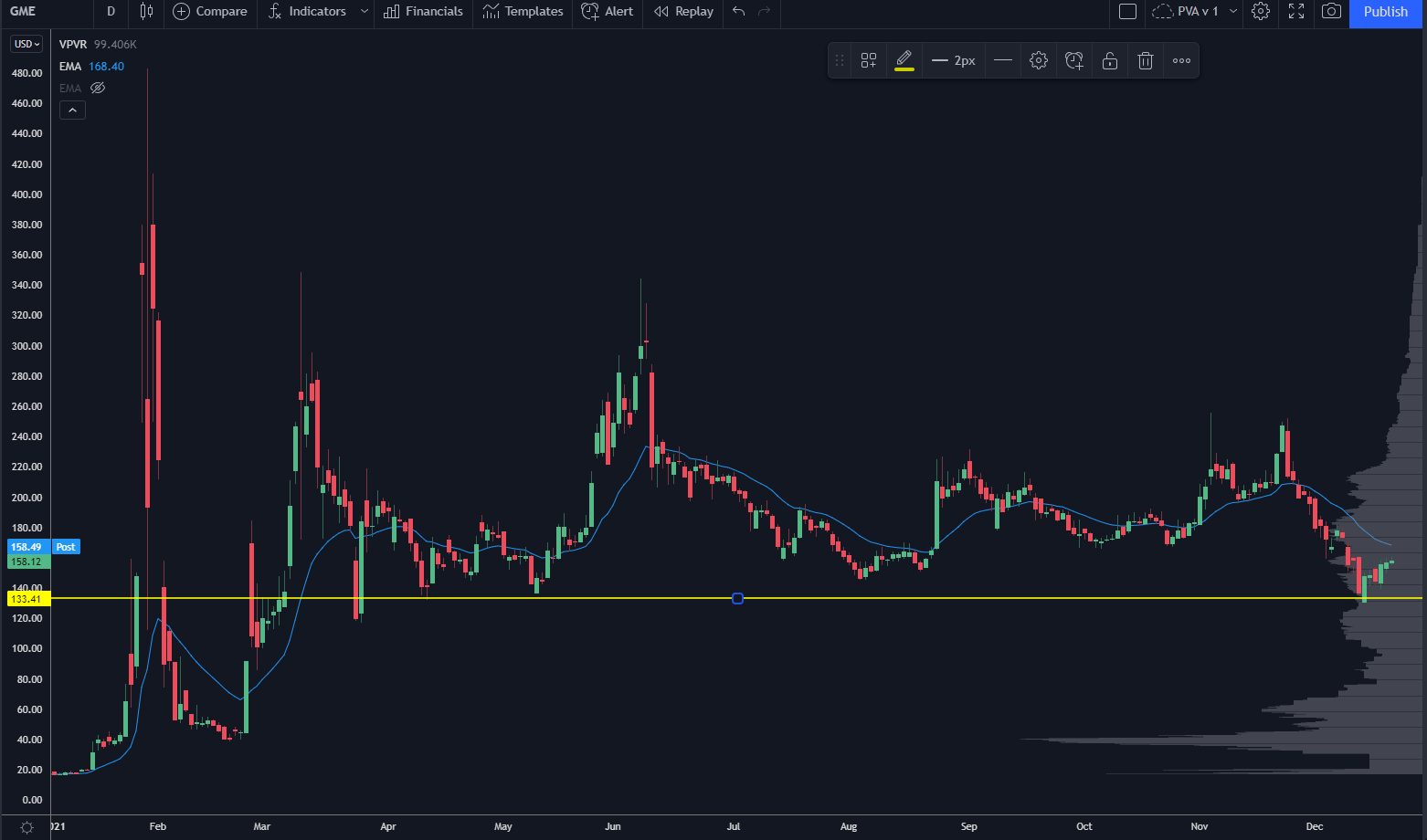Change the line style in drawing toolbar
The width and height of the screenshot is (1427, 840).
1003,60
